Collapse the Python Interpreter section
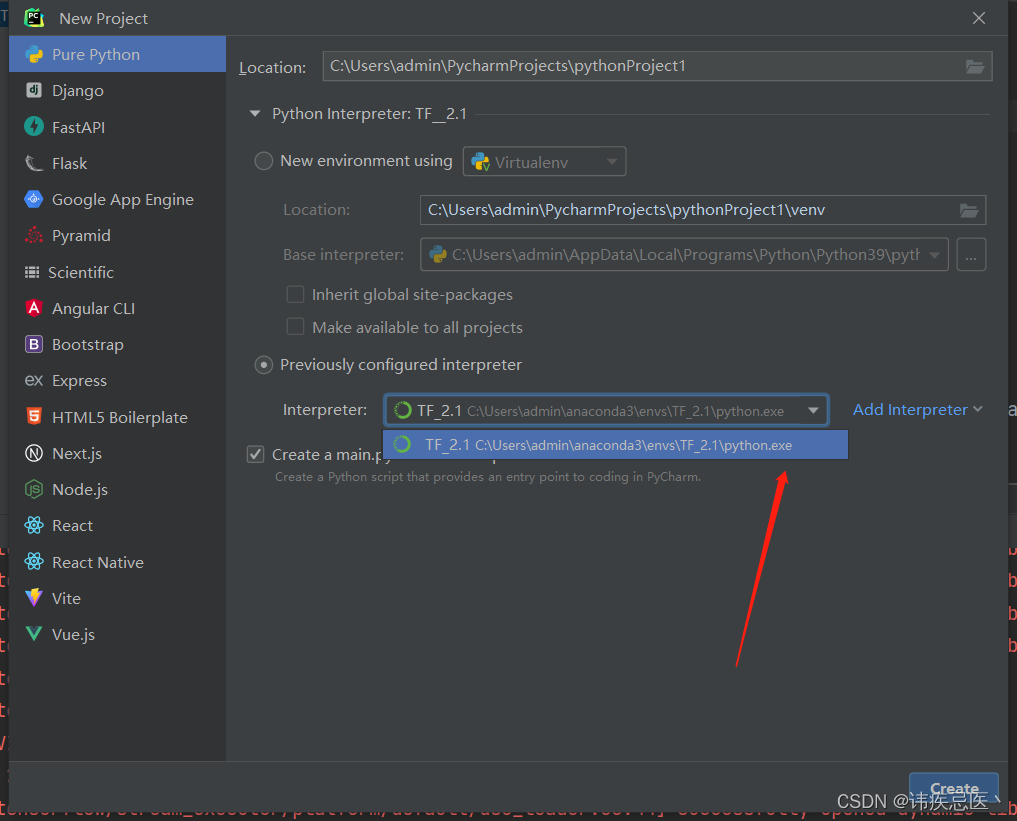Image resolution: width=1017 pixels, height=821 pixels. pyautogui.click(x=255, y=114)
